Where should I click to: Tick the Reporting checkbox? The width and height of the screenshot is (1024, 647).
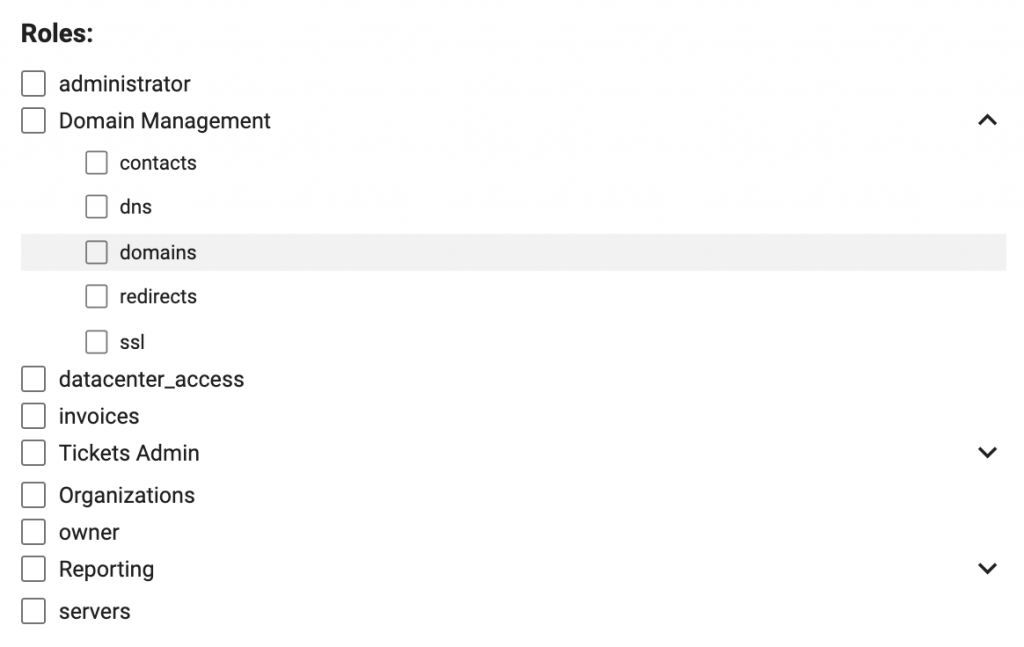tap(33, 569)
